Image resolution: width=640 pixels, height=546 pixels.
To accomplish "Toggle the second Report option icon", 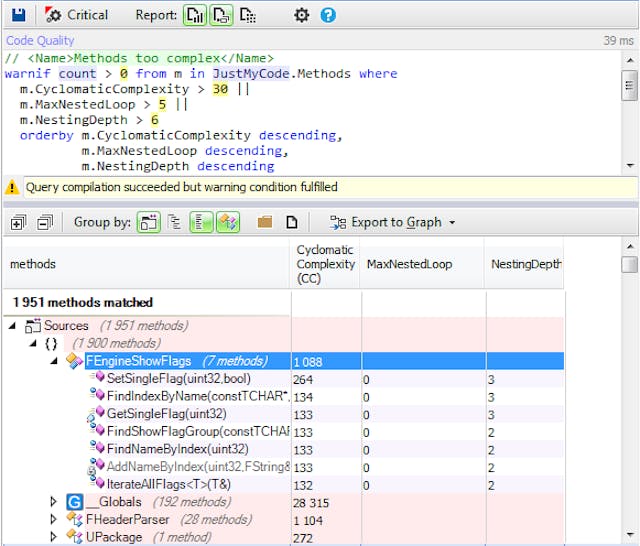I will point(221,15).
